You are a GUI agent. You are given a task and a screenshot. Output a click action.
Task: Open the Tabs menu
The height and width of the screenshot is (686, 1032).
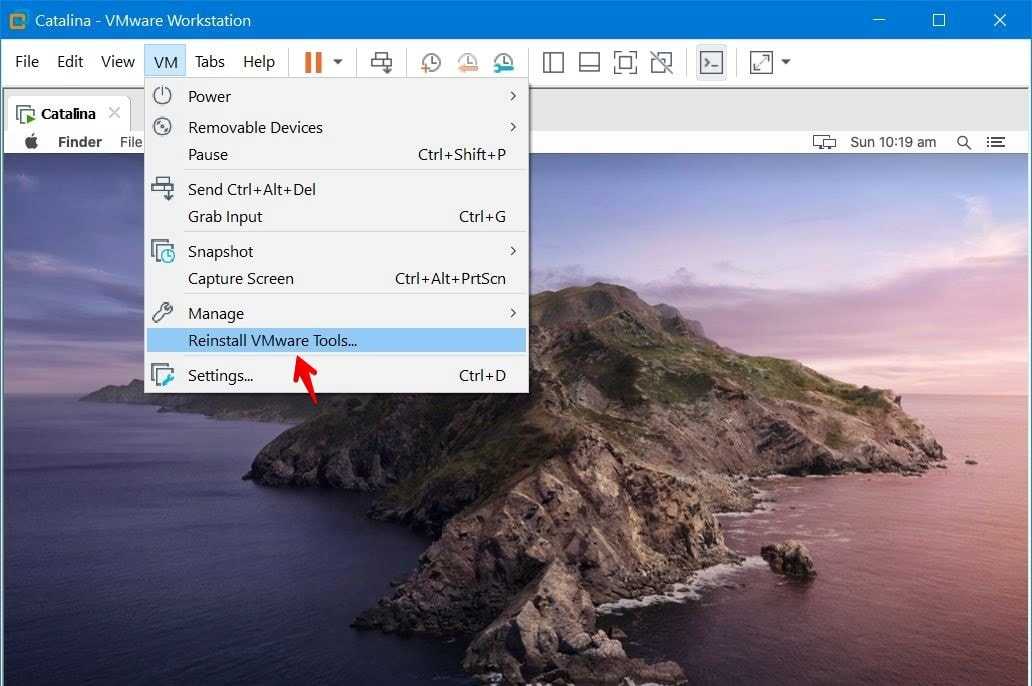pos(210,62)
